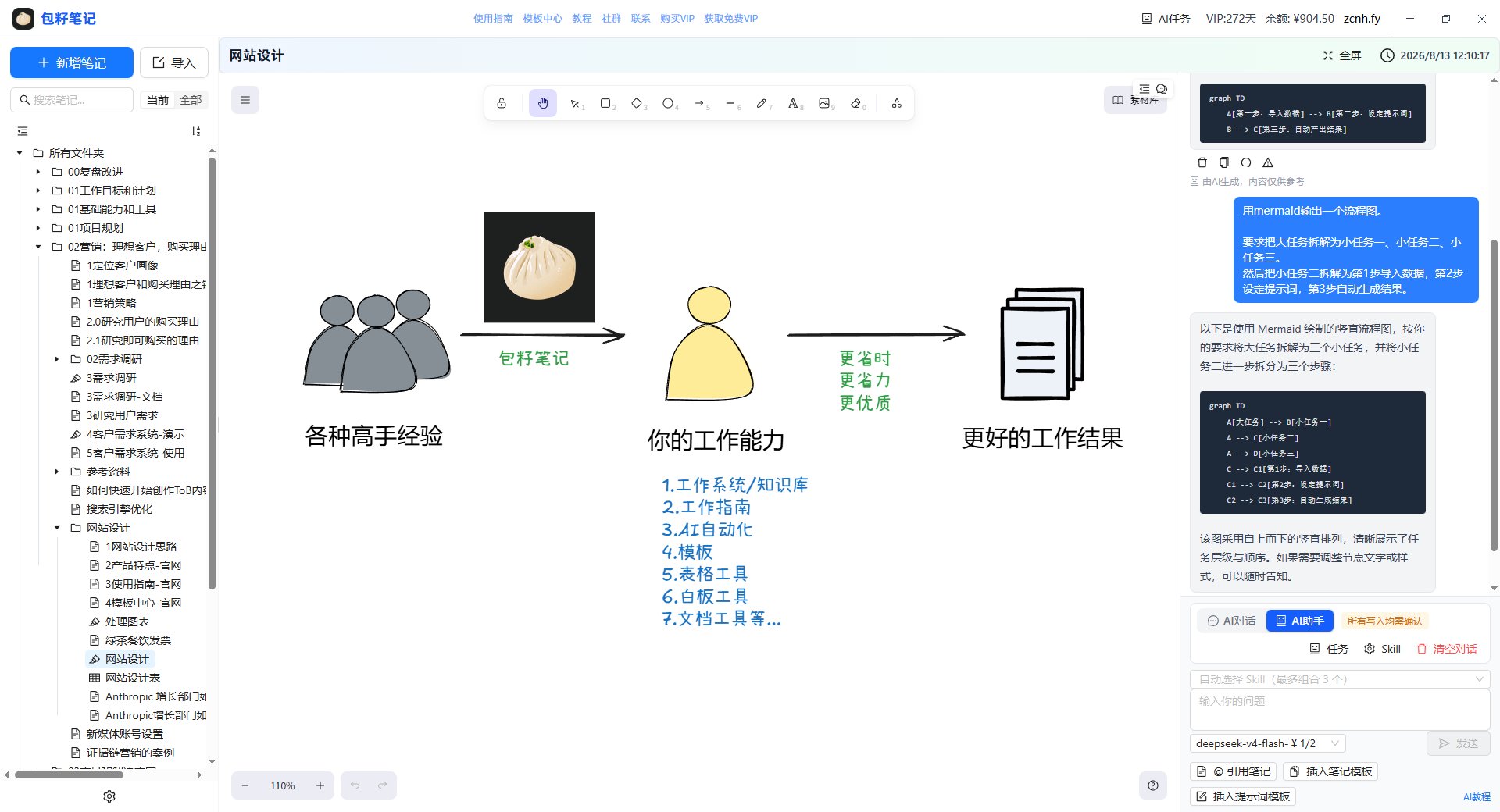The image size is (1500, 812).
Task: Toggle the AI chat panel icon
Action: click(x=1162, y=89)
